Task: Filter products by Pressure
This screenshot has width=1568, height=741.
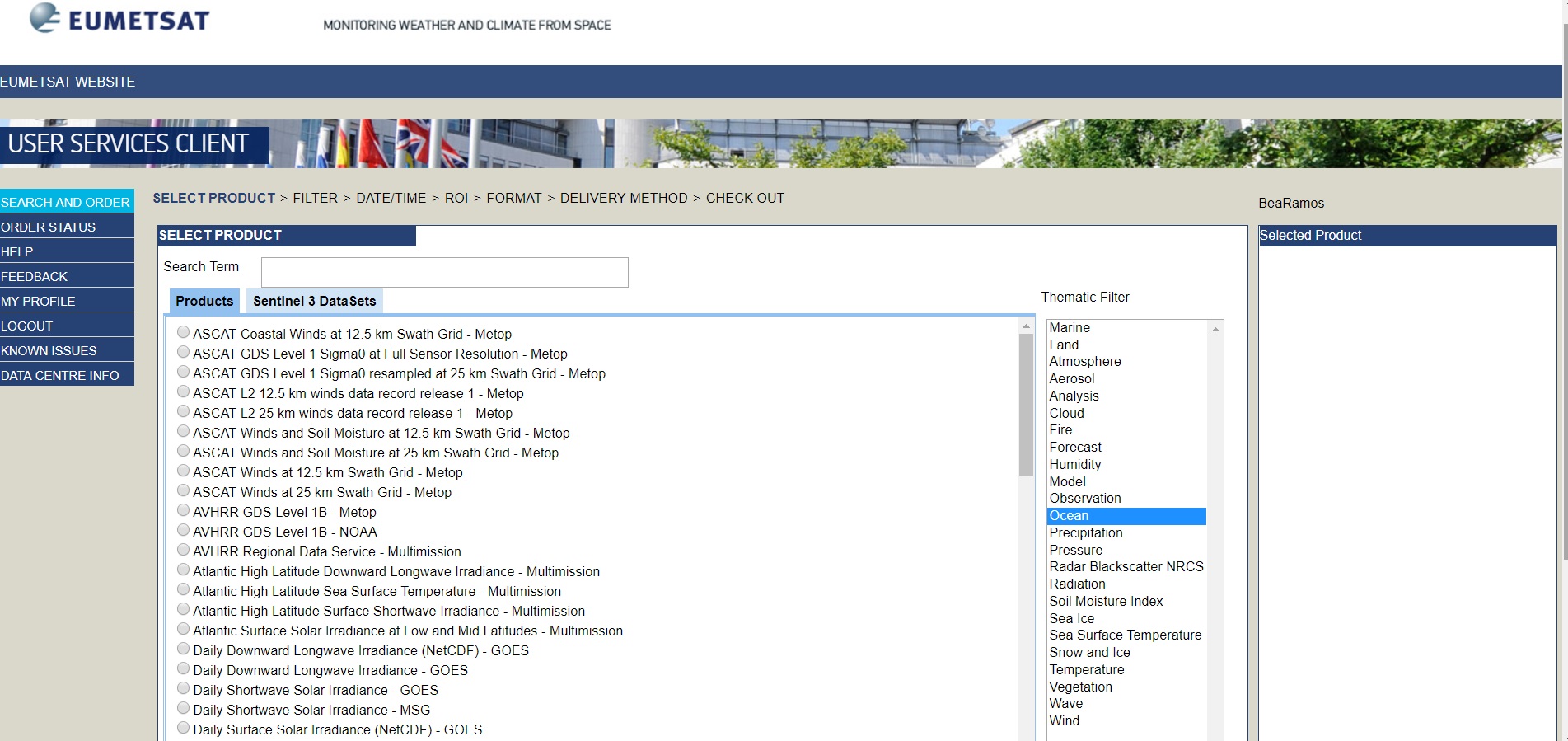Action: point(1126,550)
